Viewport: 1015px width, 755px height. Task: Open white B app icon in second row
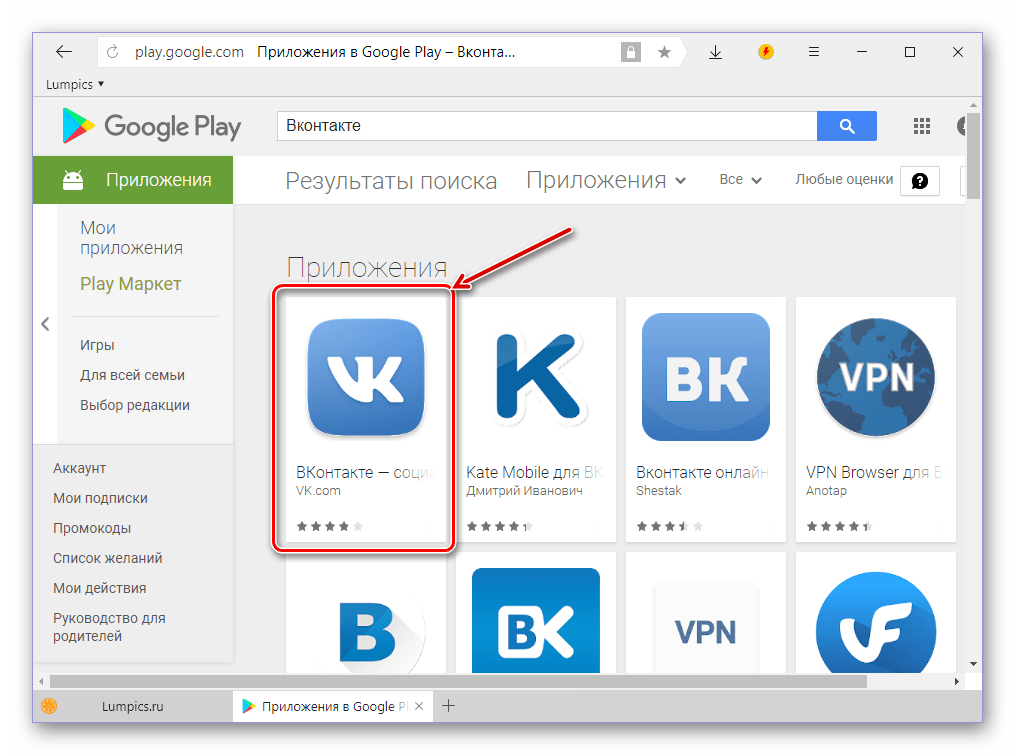pos(366,631)
